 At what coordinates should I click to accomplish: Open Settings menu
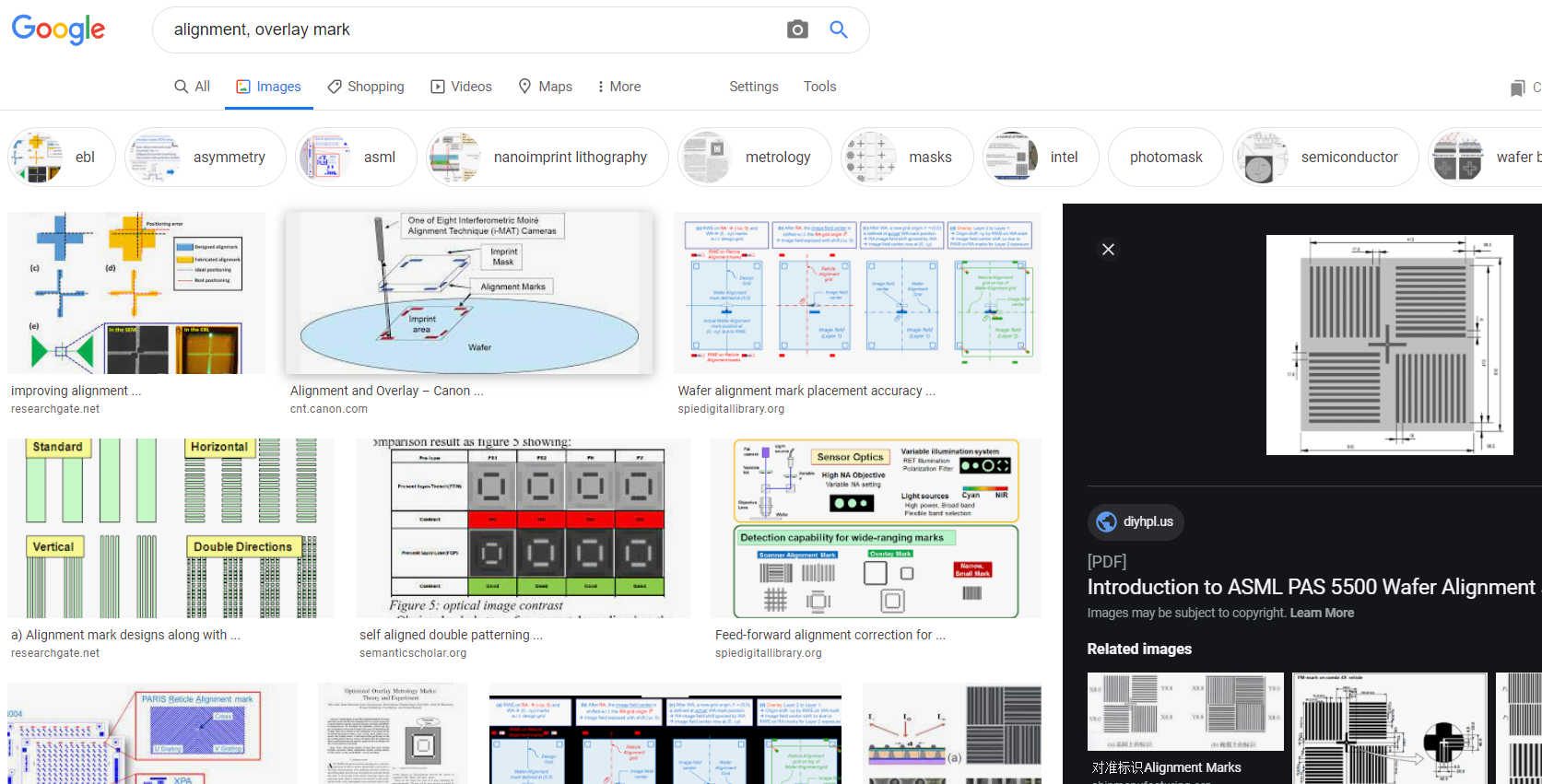[x=754, y=87]
